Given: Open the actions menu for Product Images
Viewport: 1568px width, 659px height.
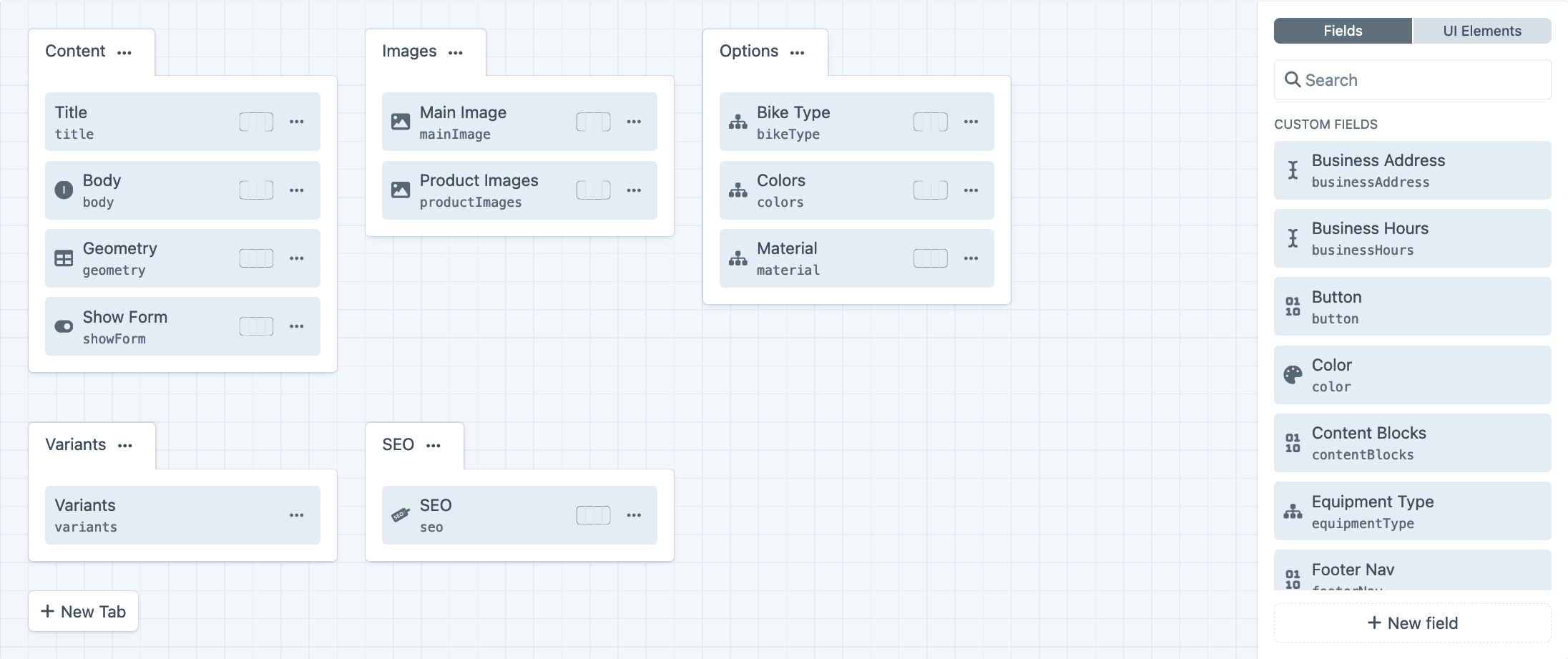Looking at the screenshot, I should [x=634, y=190].
